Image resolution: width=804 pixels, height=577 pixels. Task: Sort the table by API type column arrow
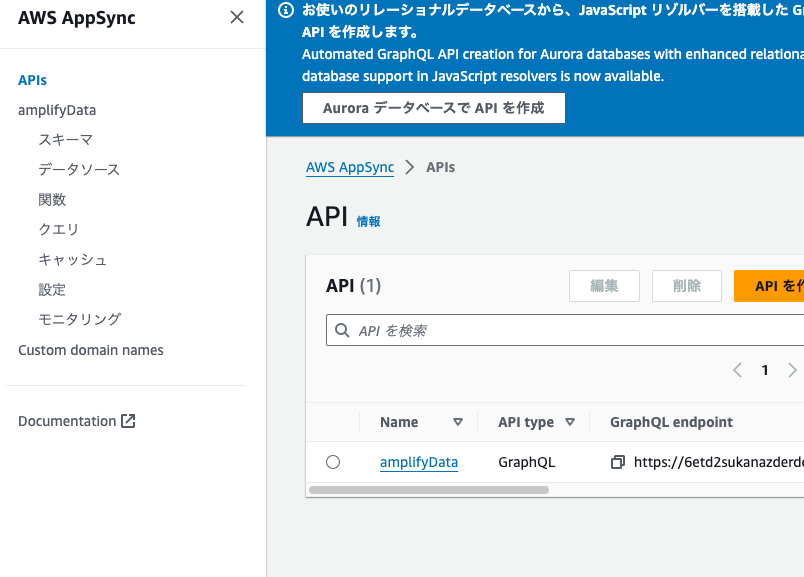[570, 422]
